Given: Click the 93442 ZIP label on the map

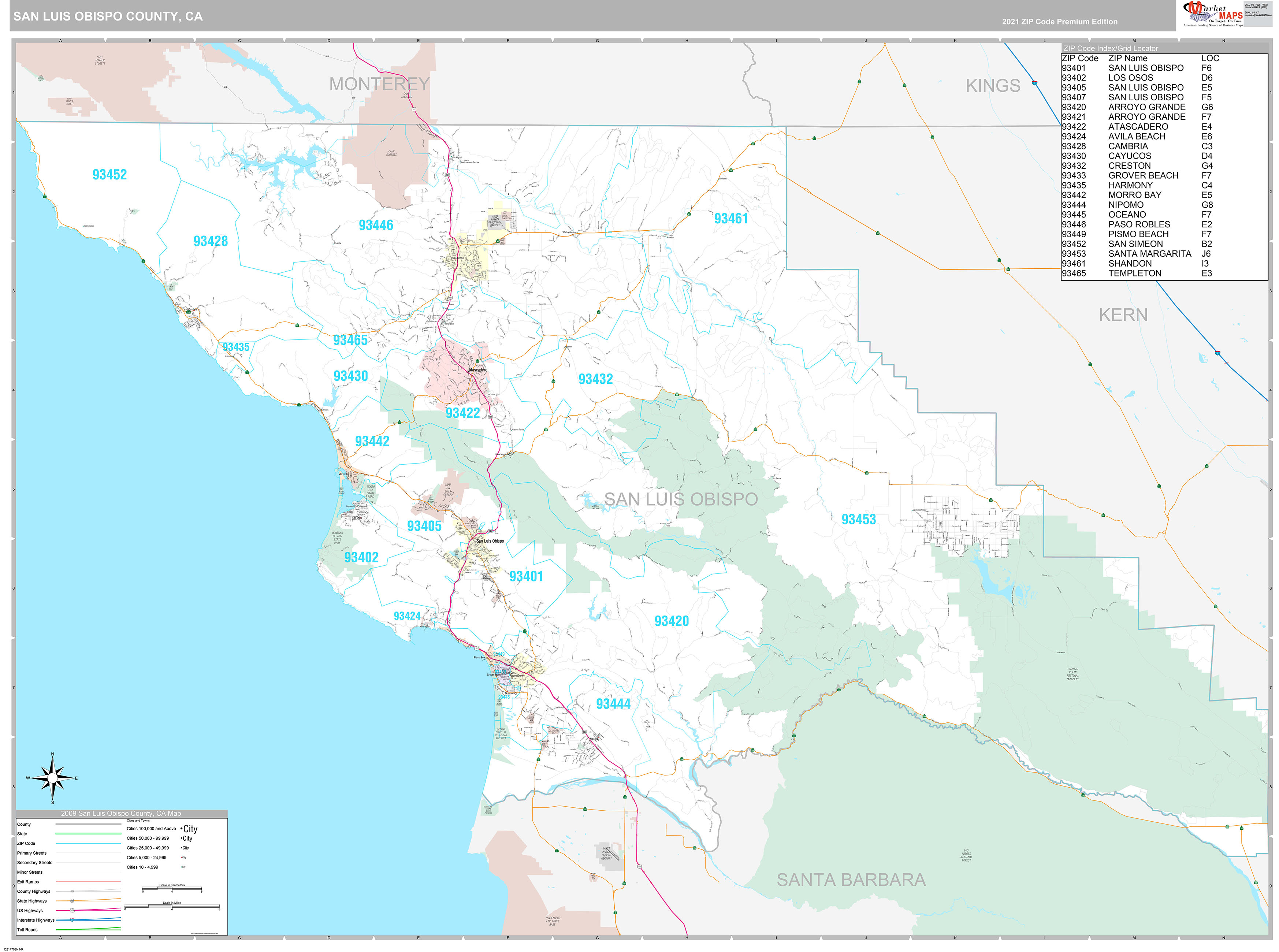Looking at the screenshot, I should tap(372, 442).
